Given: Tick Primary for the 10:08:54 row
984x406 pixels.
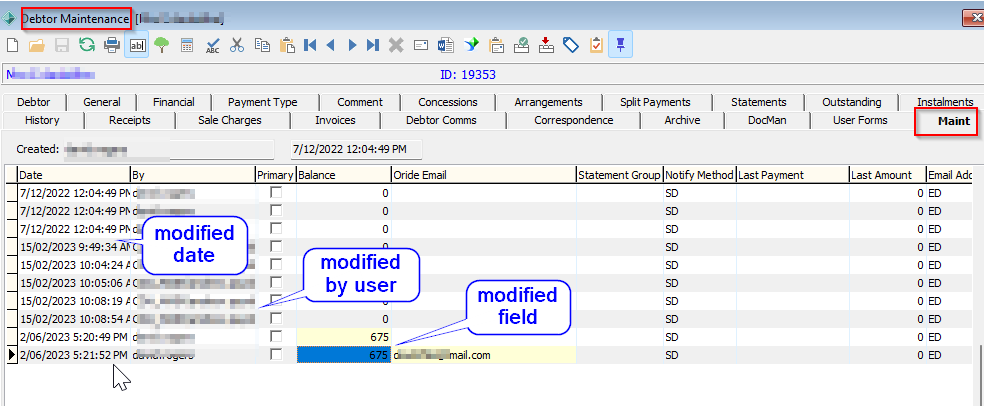Looking at the screenshot, I should 276,318.
